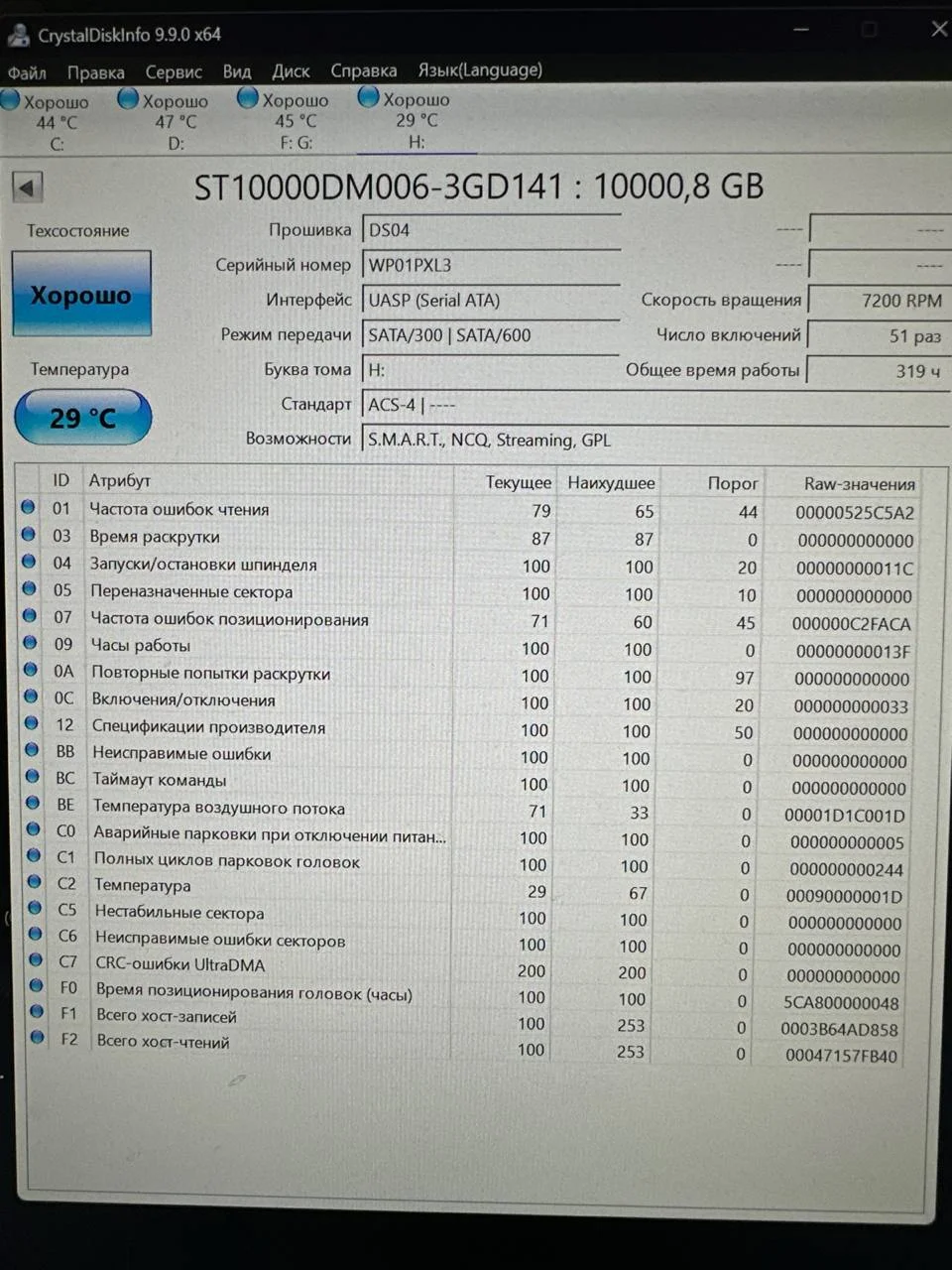Click status dot for attribute C7
952x1270 pixels.
(37, 959)
